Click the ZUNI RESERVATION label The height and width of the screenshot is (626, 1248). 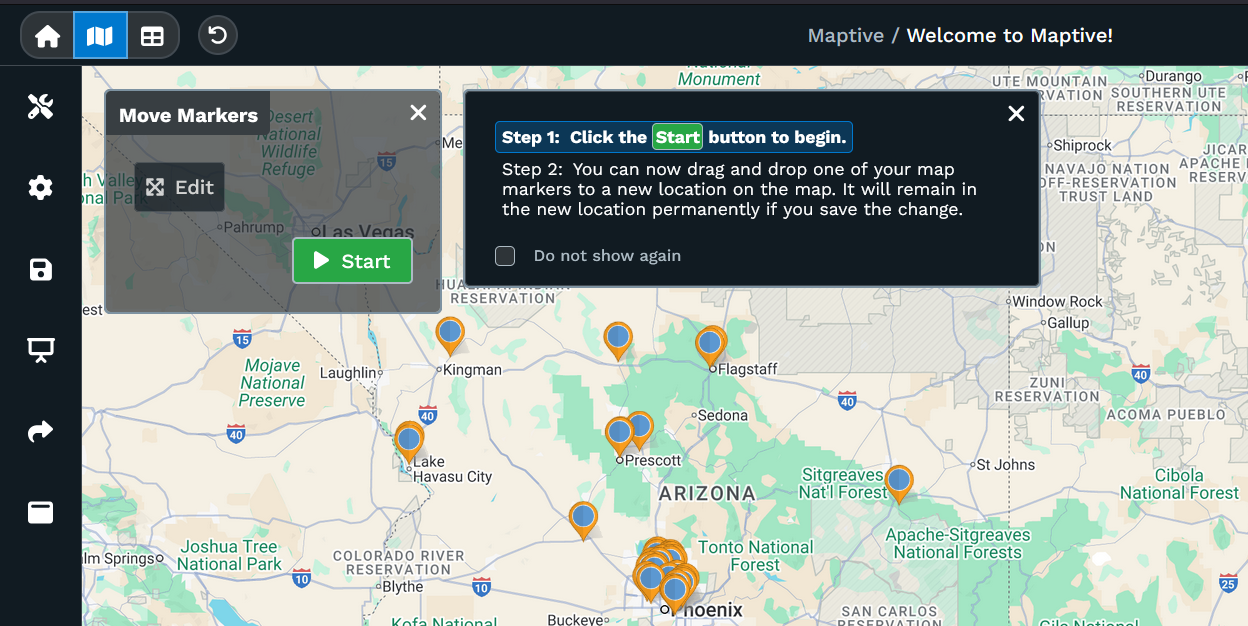click(x=1047, y=389)
